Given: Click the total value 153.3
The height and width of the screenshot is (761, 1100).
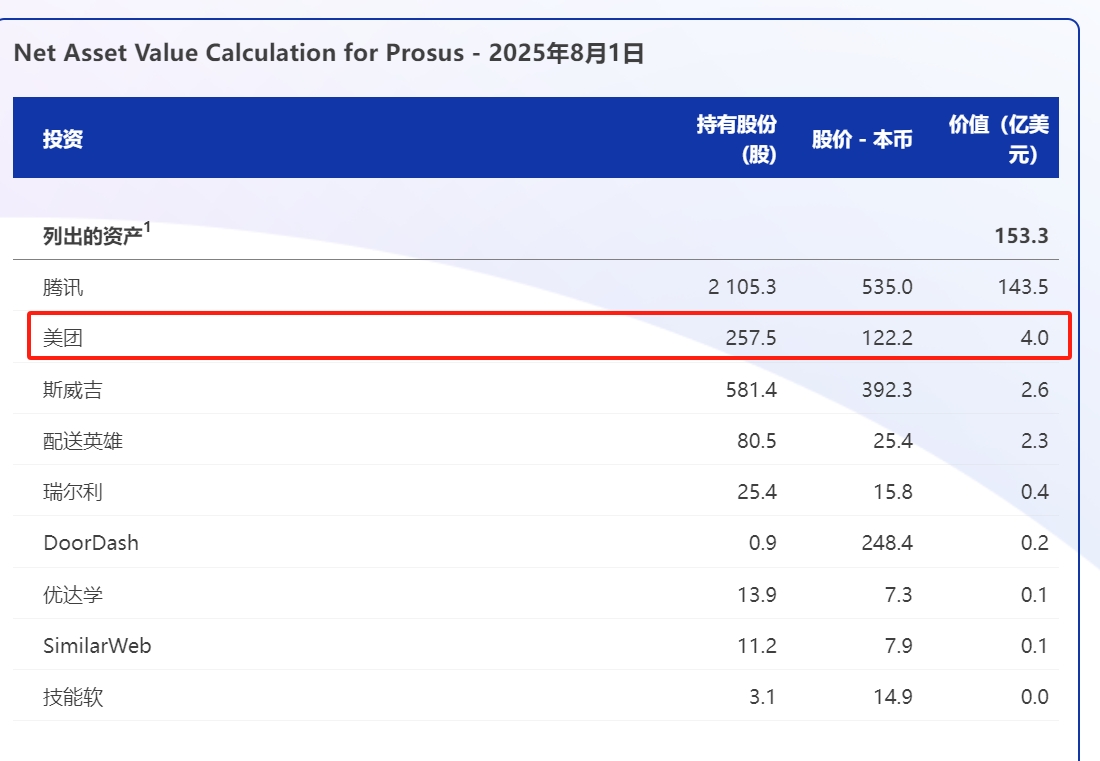Looking at the screenshot, I should pos(1021,236).
